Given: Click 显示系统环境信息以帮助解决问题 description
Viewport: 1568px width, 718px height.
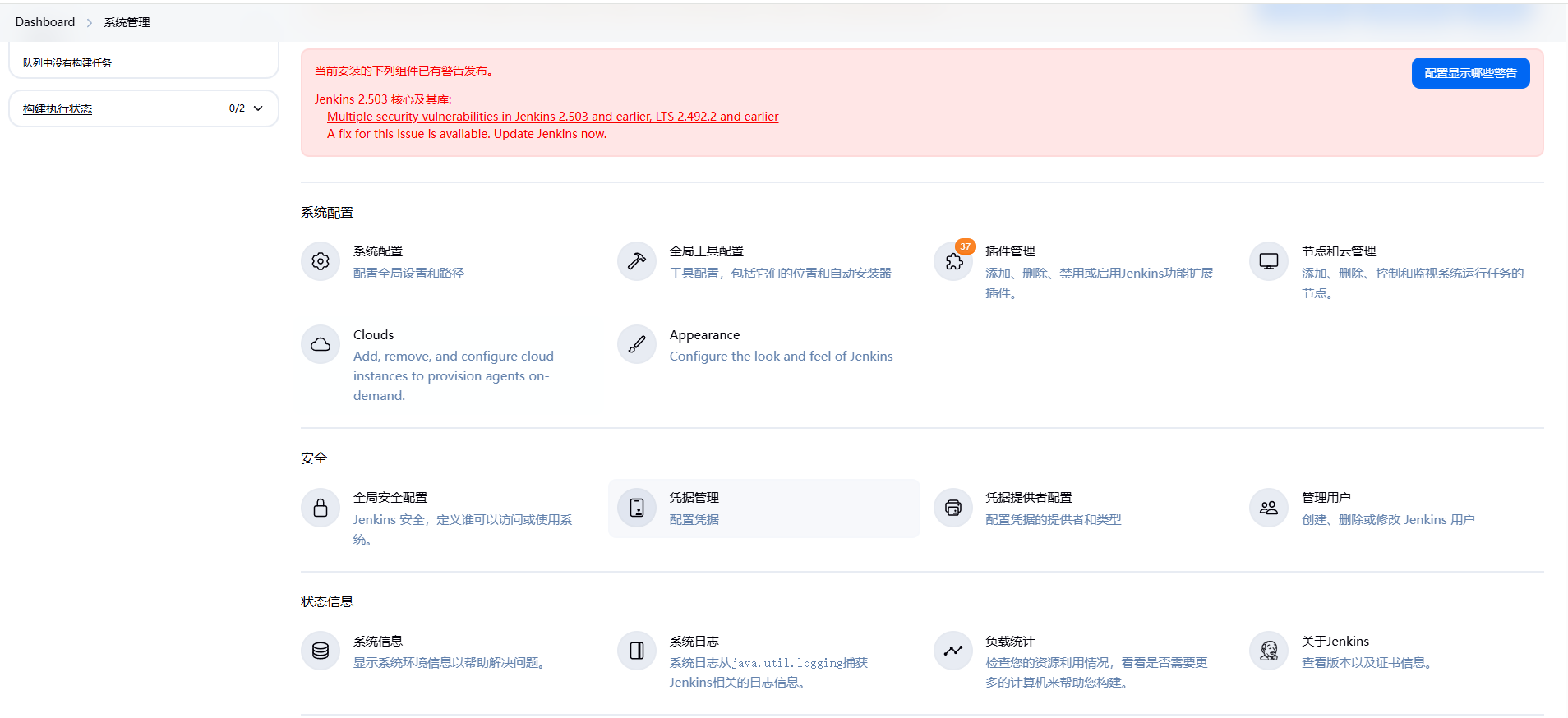Looking at the screenshot, I should 452,662.
